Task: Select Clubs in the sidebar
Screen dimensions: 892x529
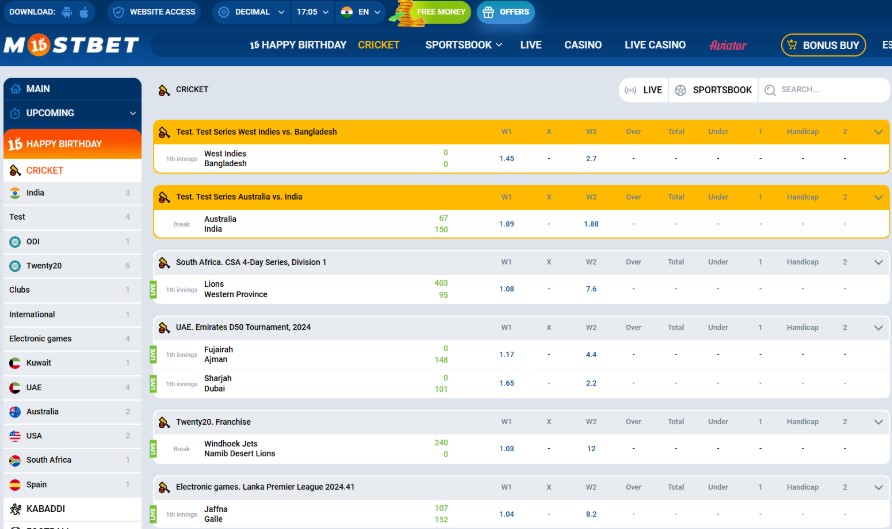Action: (72, 290)
